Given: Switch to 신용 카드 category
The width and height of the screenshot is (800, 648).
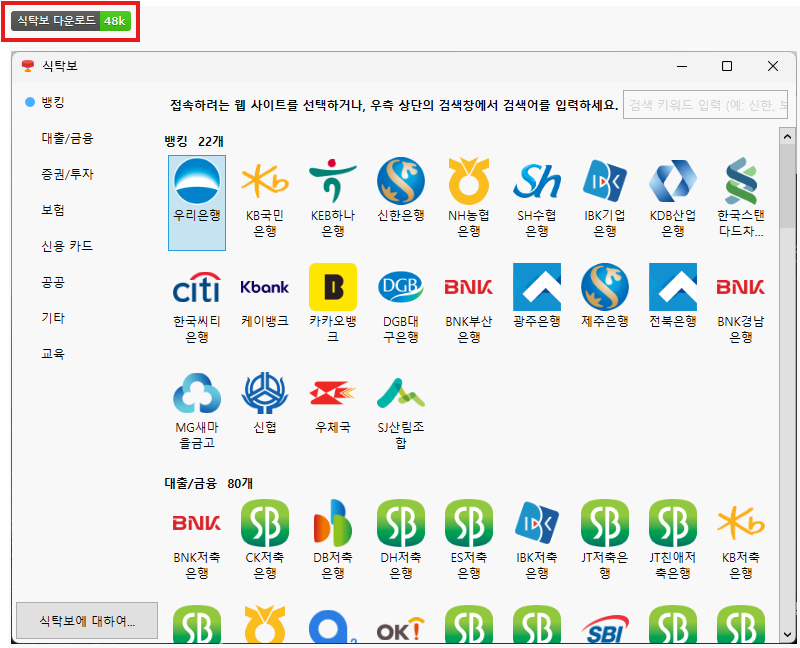Looking at the screenshot, I should 67,246.
